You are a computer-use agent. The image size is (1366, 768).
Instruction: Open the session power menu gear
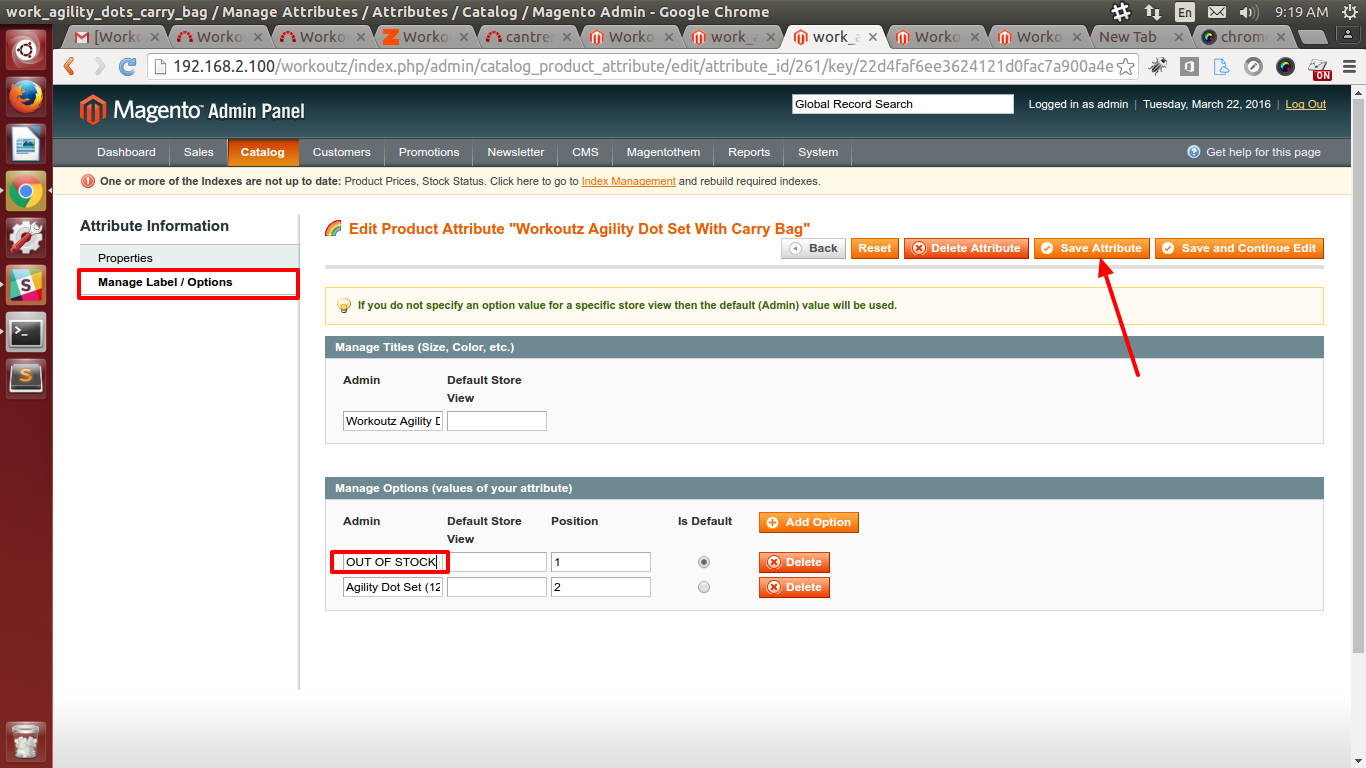pyautogui.click(x=1348, y=12)
